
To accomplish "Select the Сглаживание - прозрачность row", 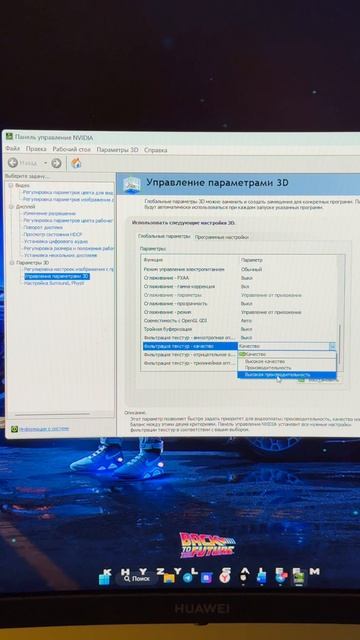I will click(x=239, y=304).
